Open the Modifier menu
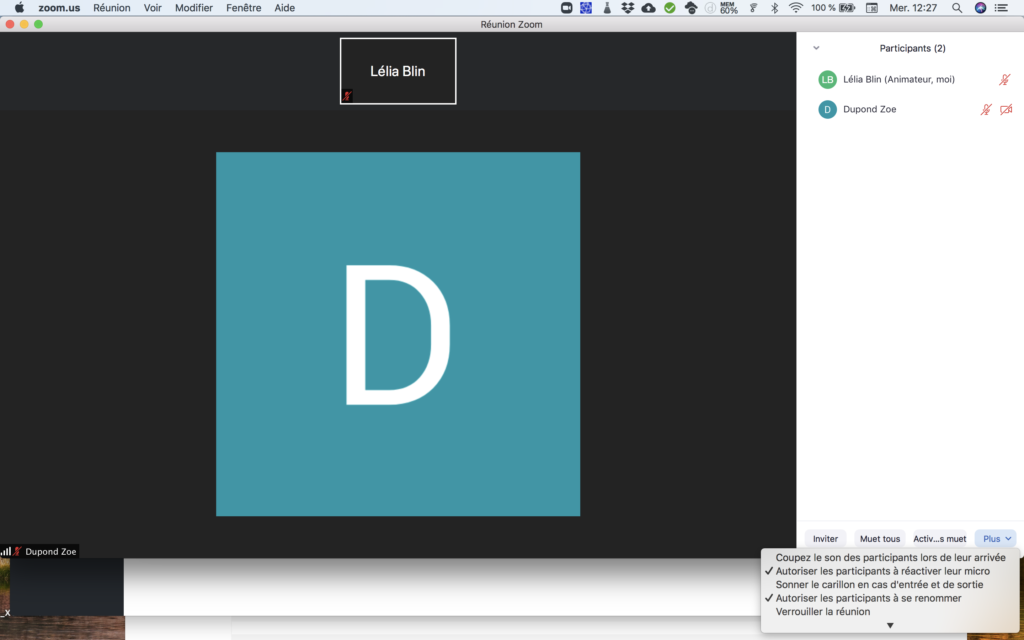This screenshot has width=1024, height=640. click(x=194, y=8)
